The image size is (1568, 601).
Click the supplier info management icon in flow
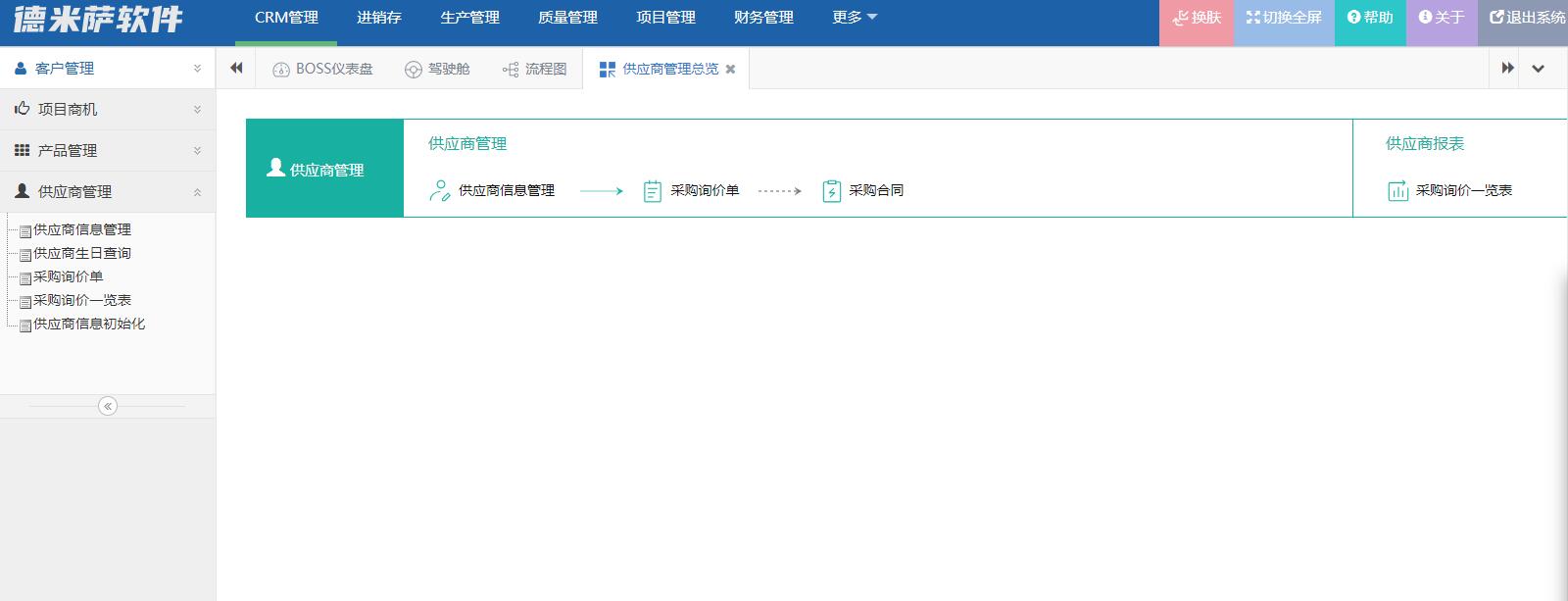coord(440,191)
